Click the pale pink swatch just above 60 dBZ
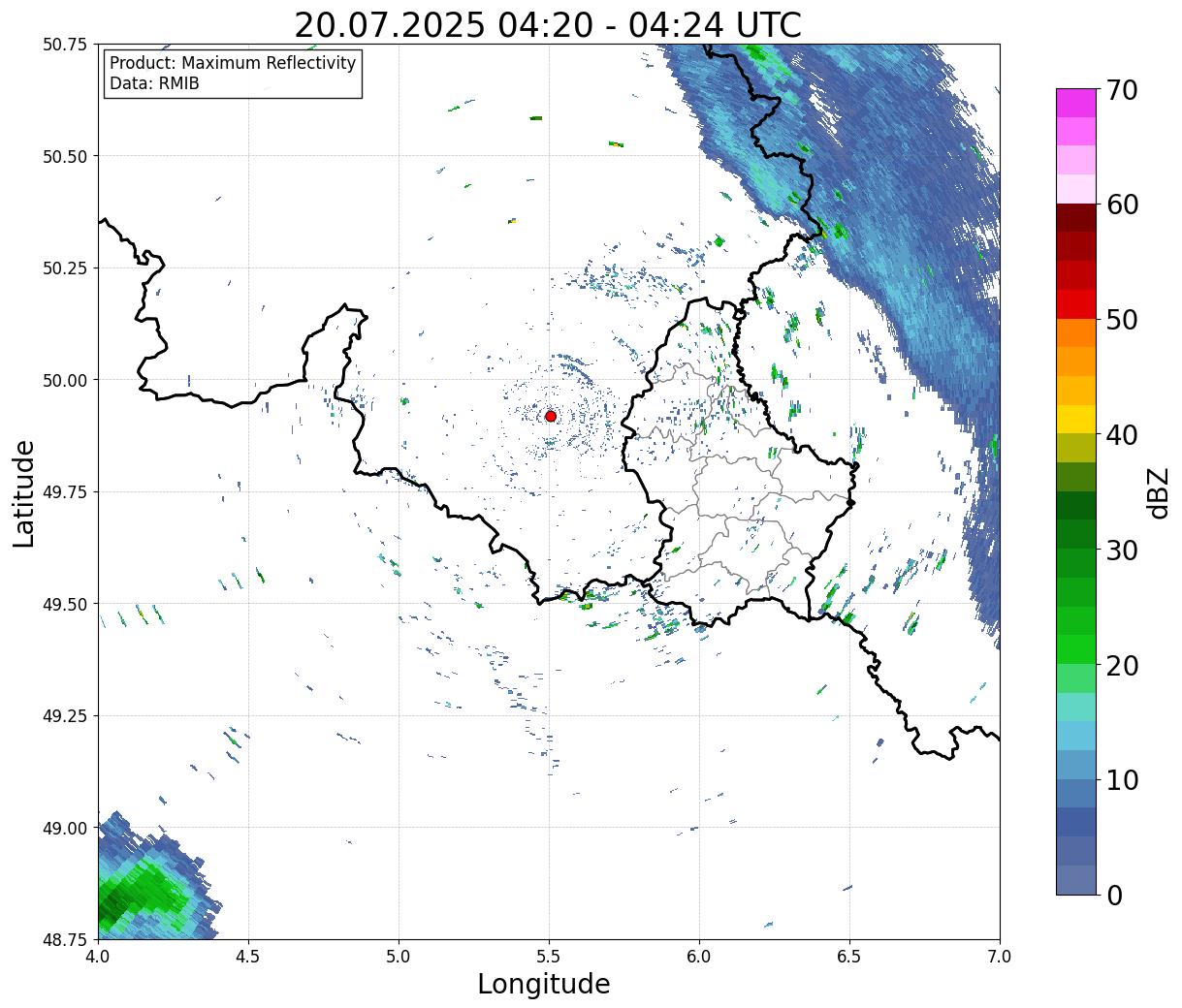The width and height of the screenshot is (1182, 1008). (1076, 190)
